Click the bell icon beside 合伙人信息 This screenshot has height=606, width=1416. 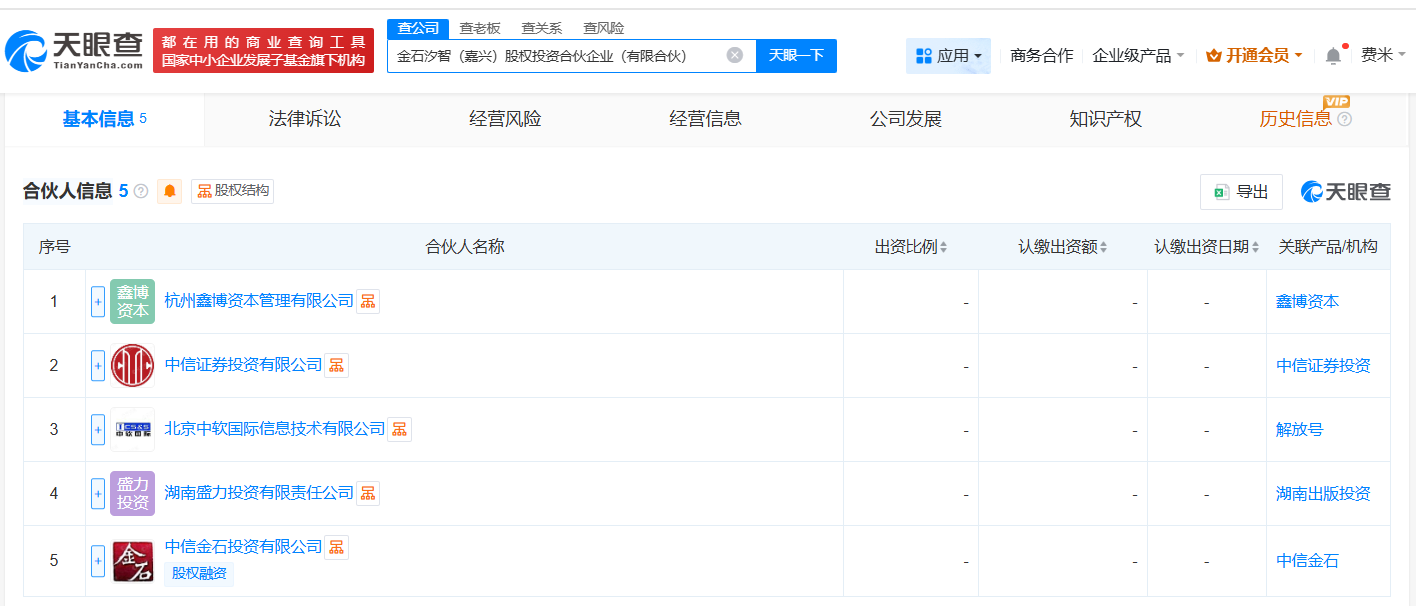(x=169, y=191)
